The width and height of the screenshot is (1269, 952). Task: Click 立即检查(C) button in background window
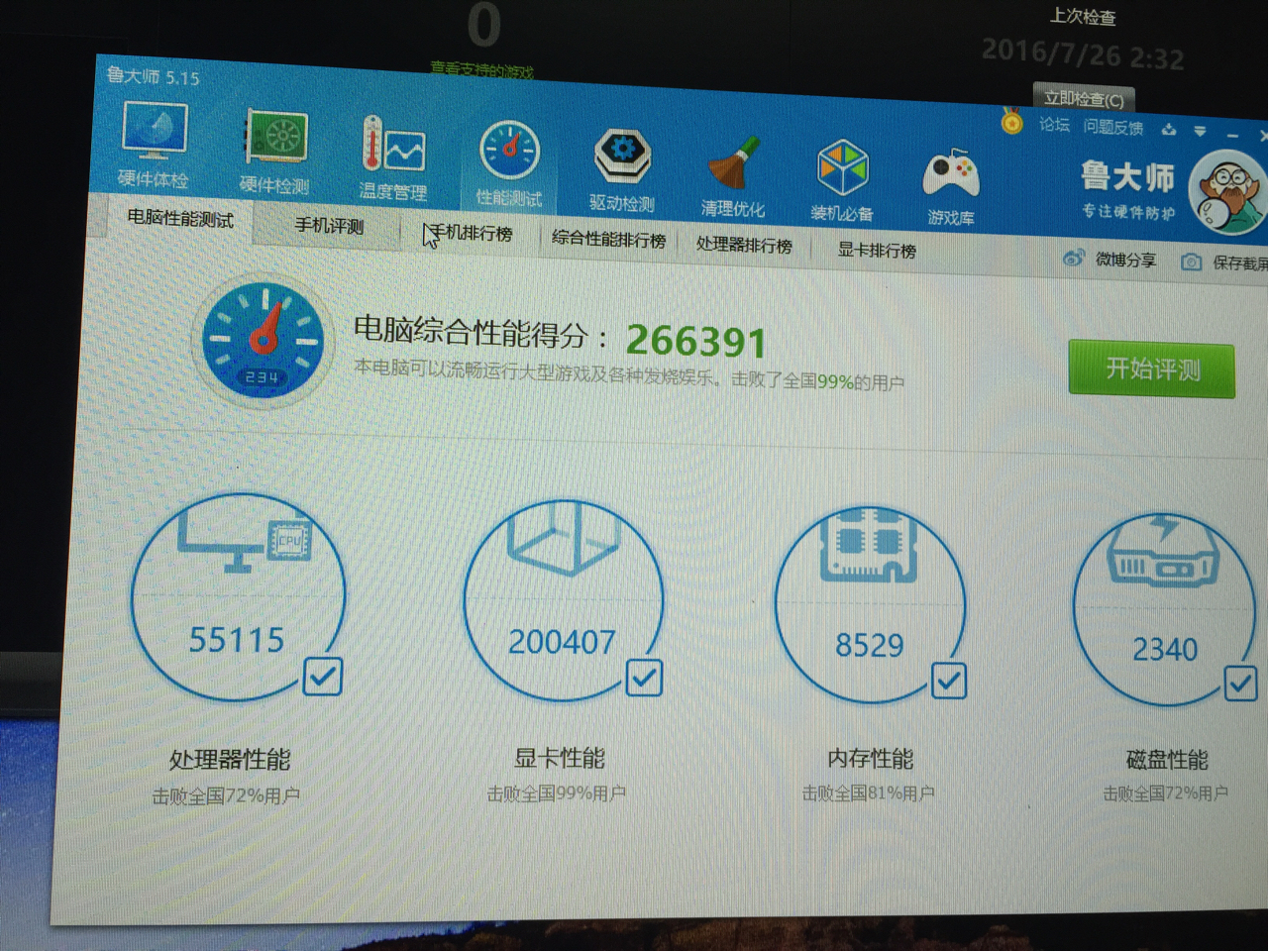1083,99
